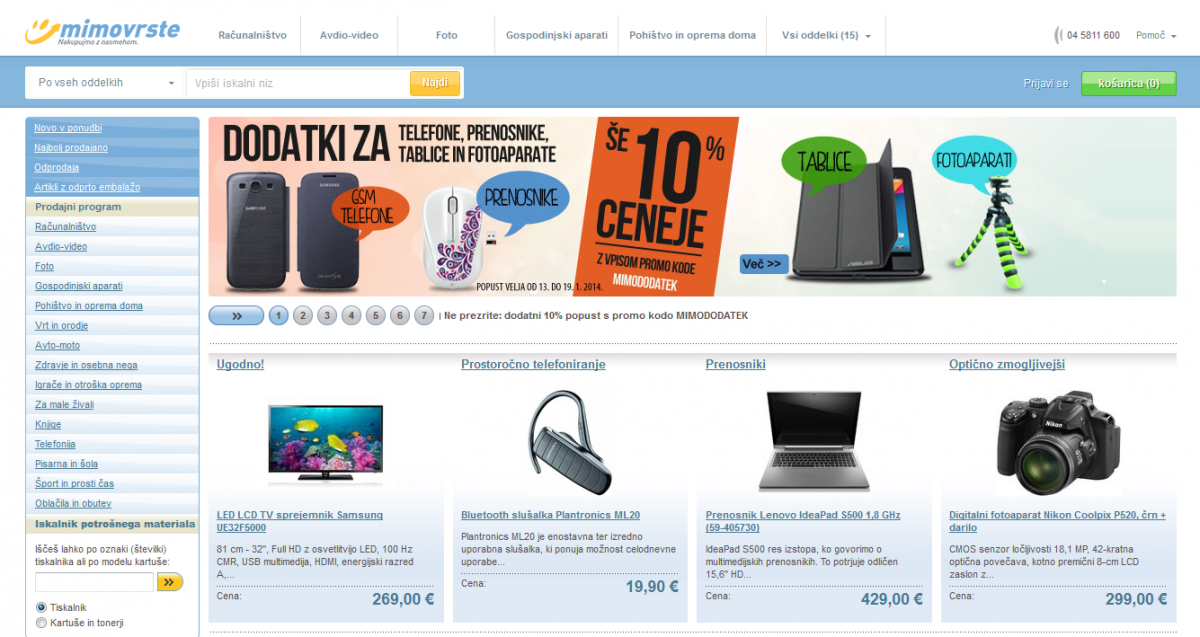Screen dimensions: 1200x637
Task: Select the Kartuše in tonerji radio button
Action: point(41,623)
